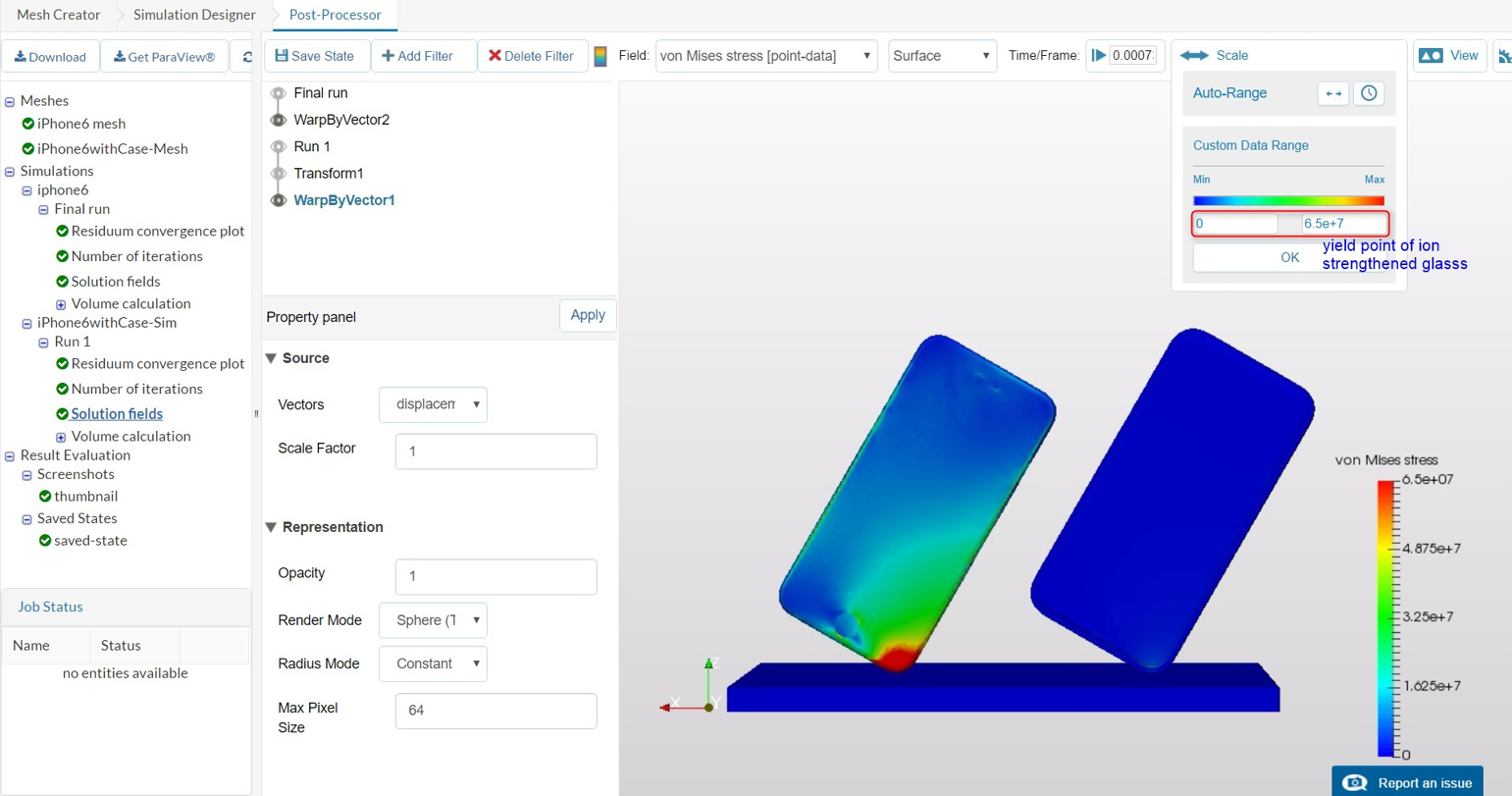The image size is (1512, 796).
Task: Click the green check icon beside saved-state
Action: click(45, 541)
